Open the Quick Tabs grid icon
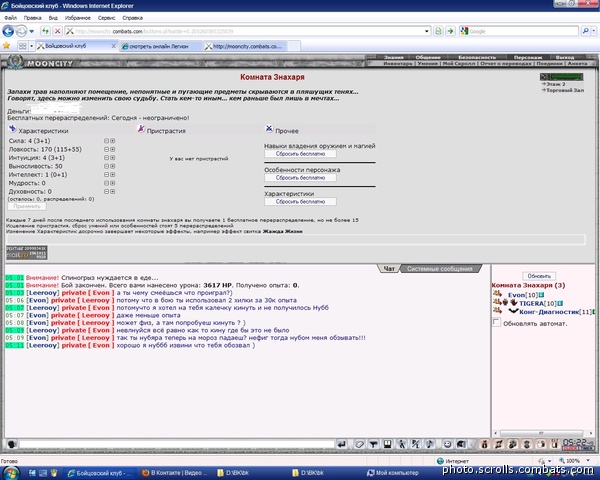Screen dimensions: 600x480 pyautogui.click(x=23, y=46)
